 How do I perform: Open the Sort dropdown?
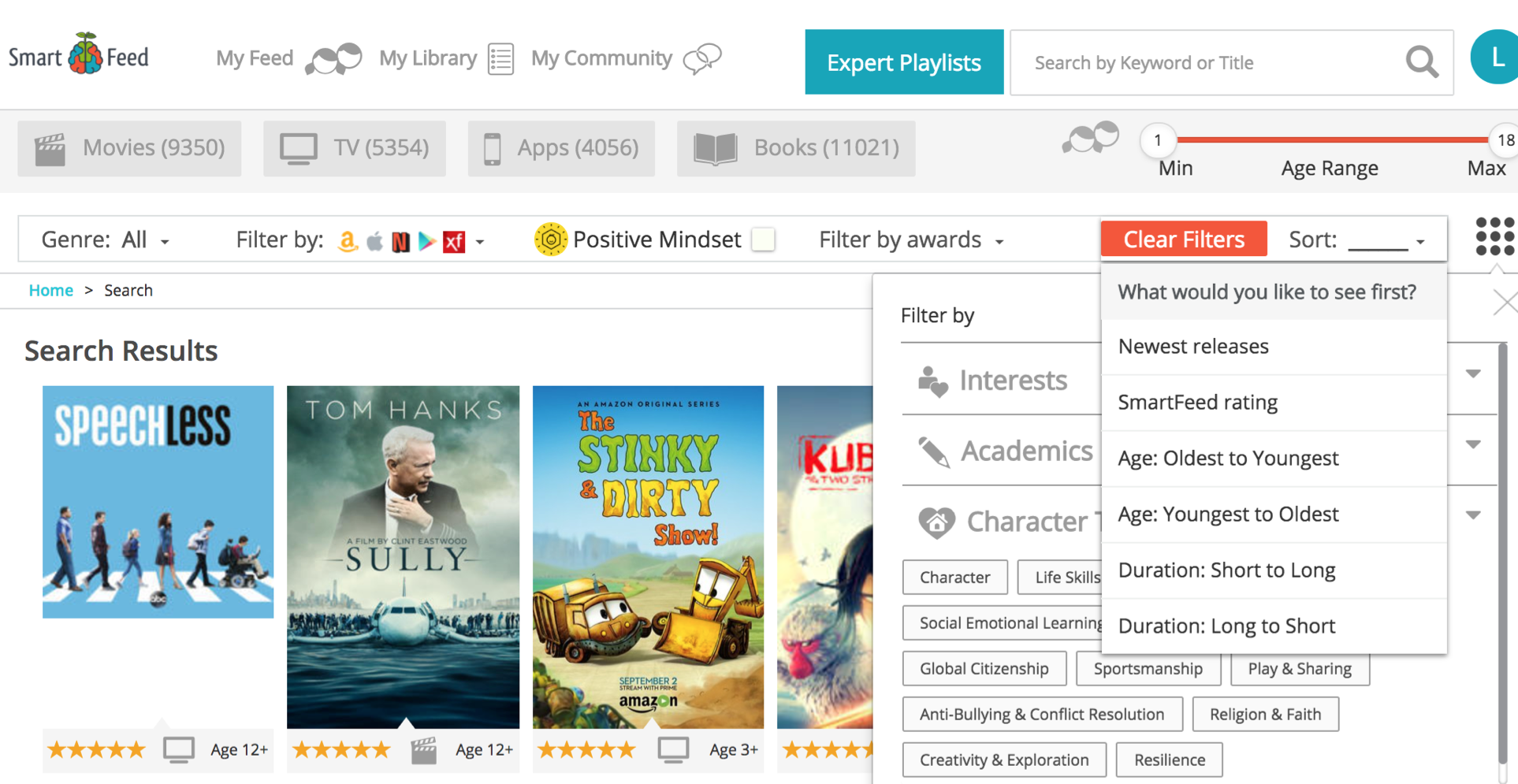[1357, 240]
